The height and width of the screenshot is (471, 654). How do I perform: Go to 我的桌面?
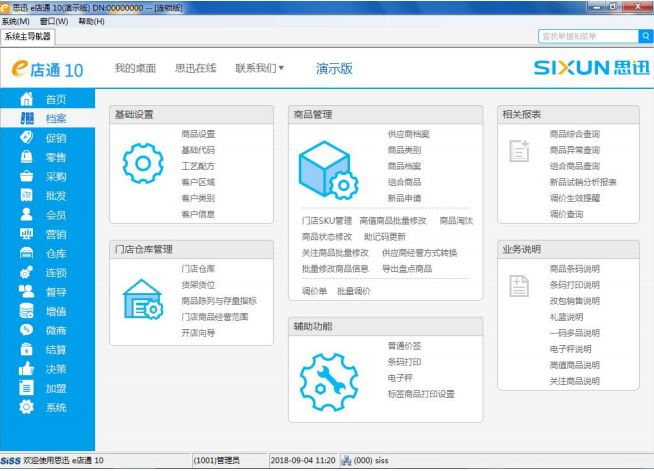tap(135, 68)
